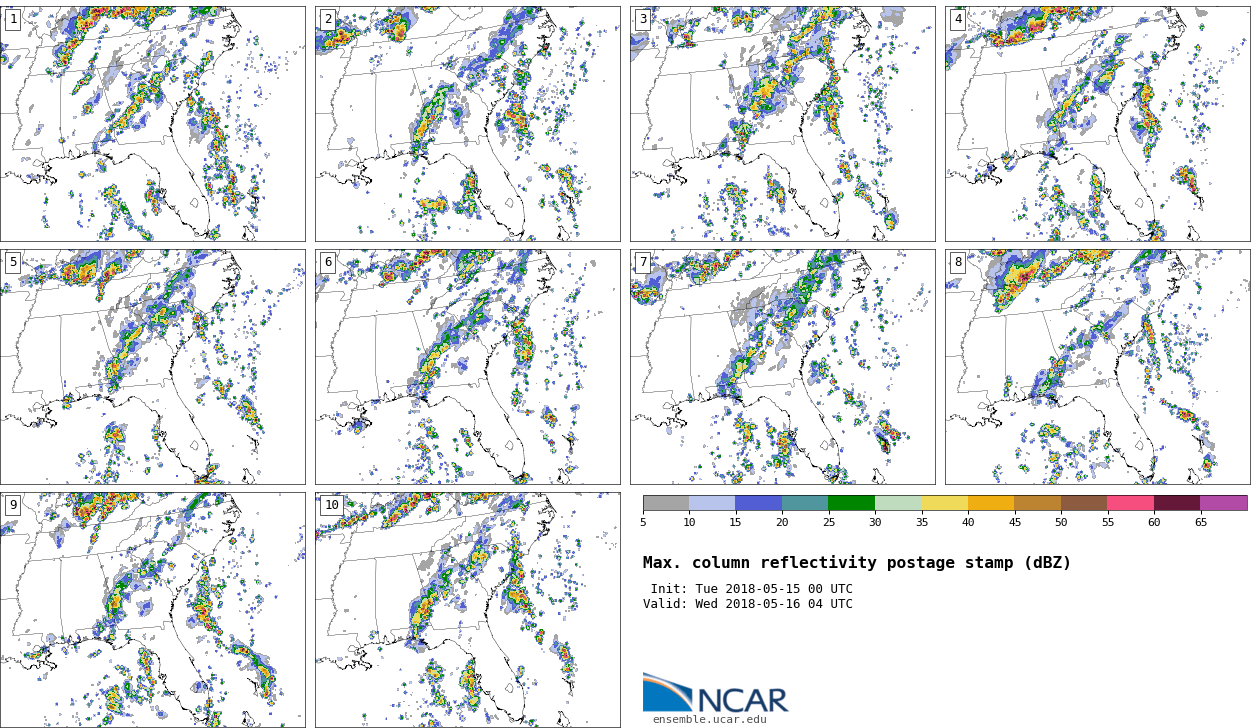Click the Valid time text line

747,604
